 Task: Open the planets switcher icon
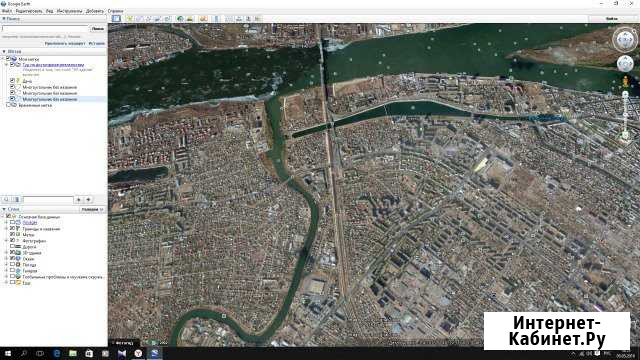click(x=203, y=18)
